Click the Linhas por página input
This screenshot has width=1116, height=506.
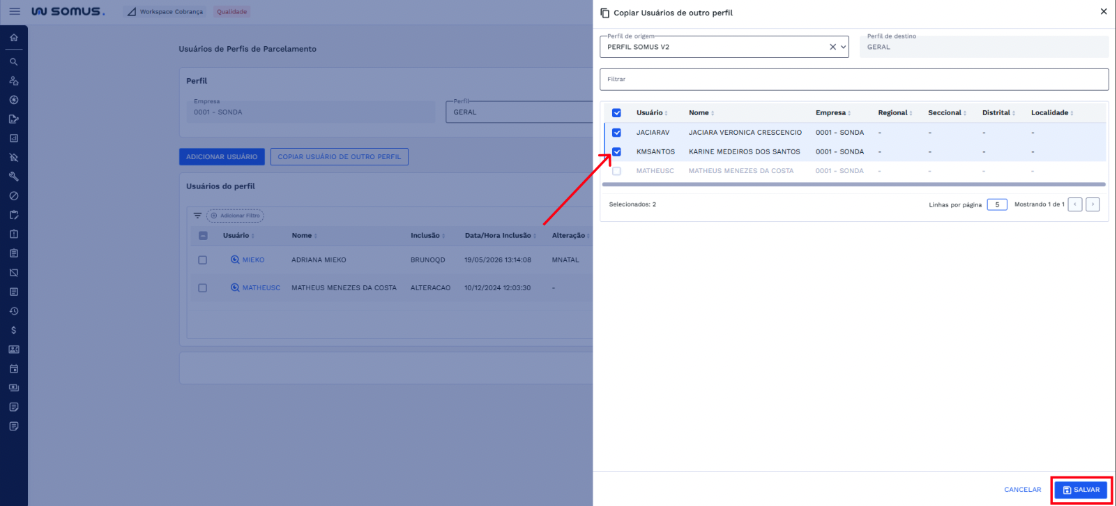pos(997,204)
